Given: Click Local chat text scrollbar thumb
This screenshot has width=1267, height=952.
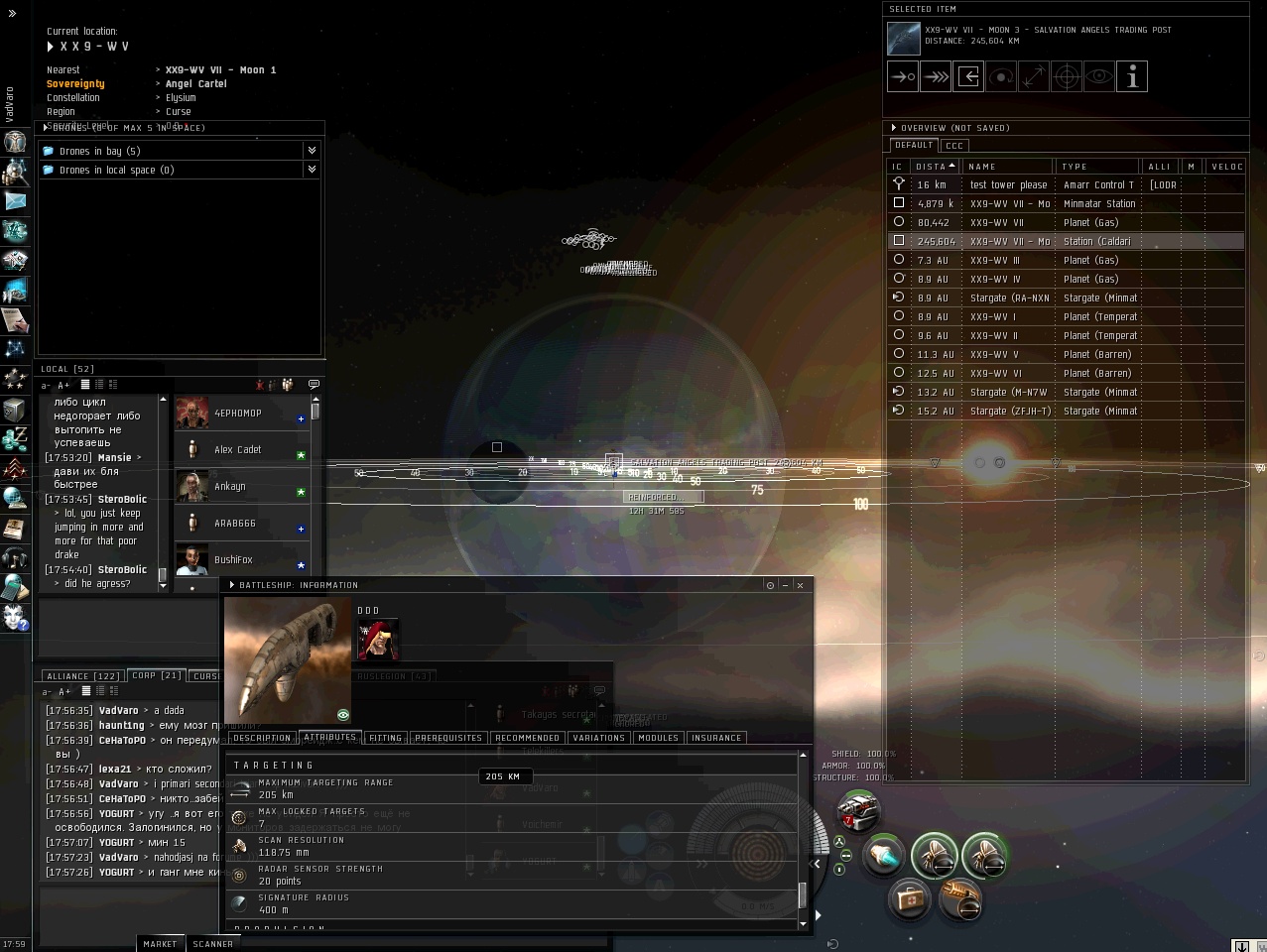Looking at the screenshot, I should point(163,575).
